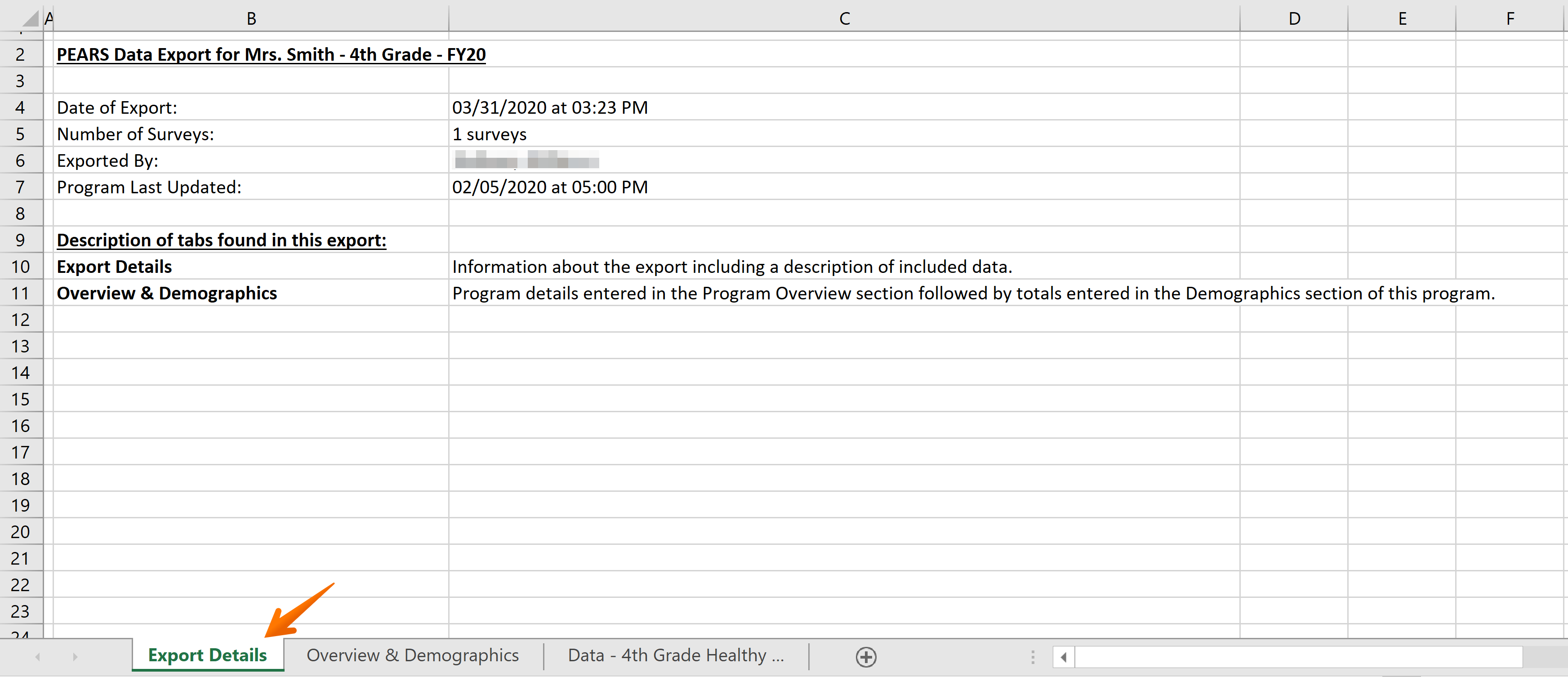This screenshot has height=677, width=1568.
Task: Select row 11 header
Action: (21, 293)
